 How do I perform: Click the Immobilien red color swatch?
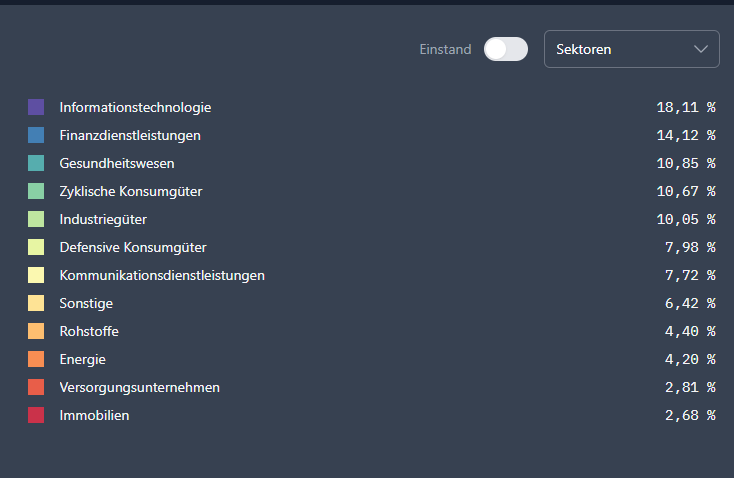36,415
